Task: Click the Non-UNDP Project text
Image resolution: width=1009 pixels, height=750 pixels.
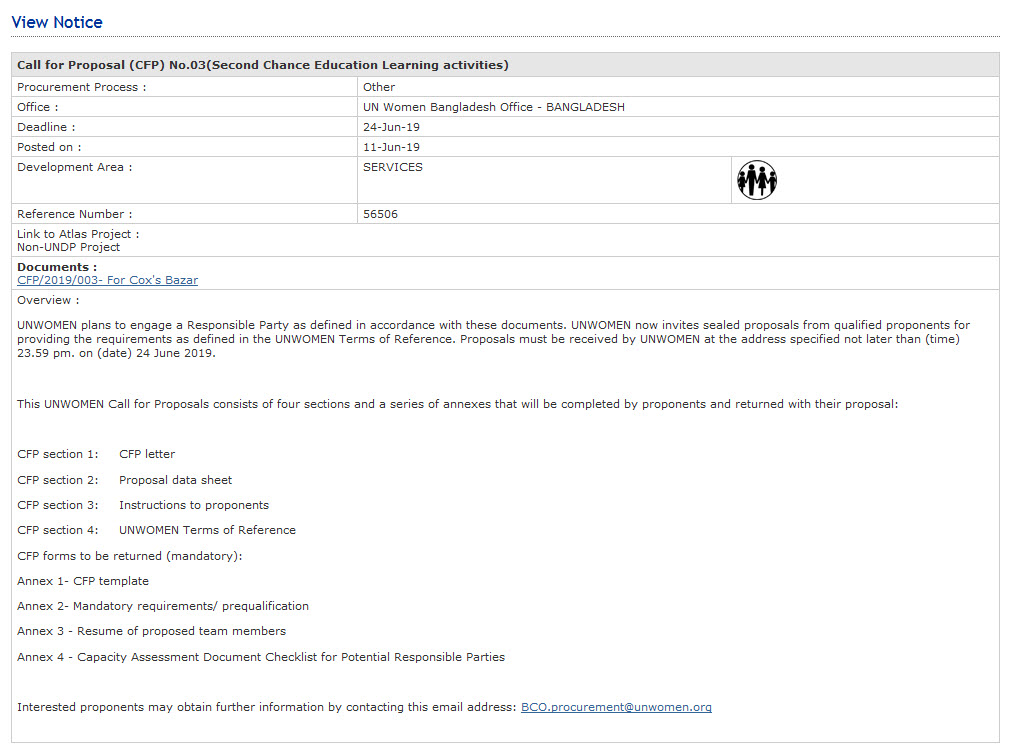Action: (x=68, y=247)
